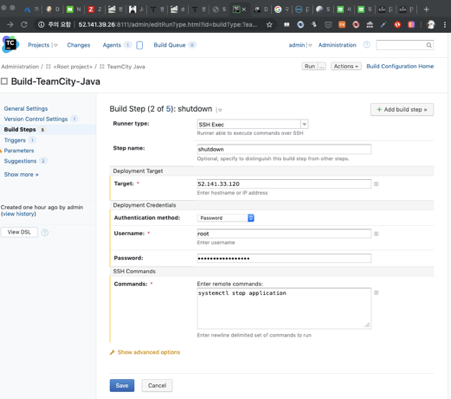451x399 pixels.
Task: Click the build configuration icon beside Build-TeamCity-Java
Action: tap(4, 81)
